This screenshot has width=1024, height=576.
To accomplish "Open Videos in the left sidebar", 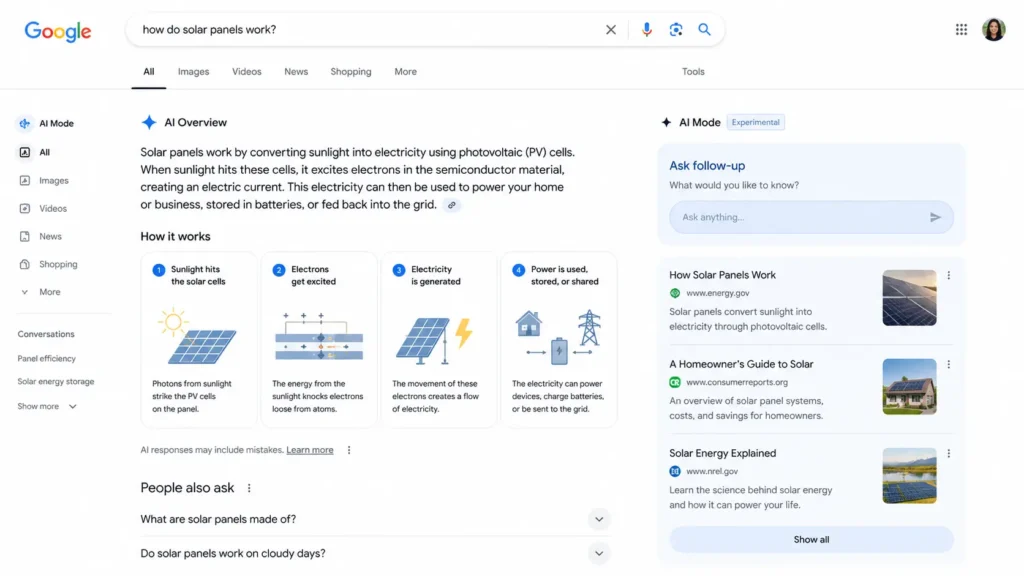I will [x=43, y=208].
